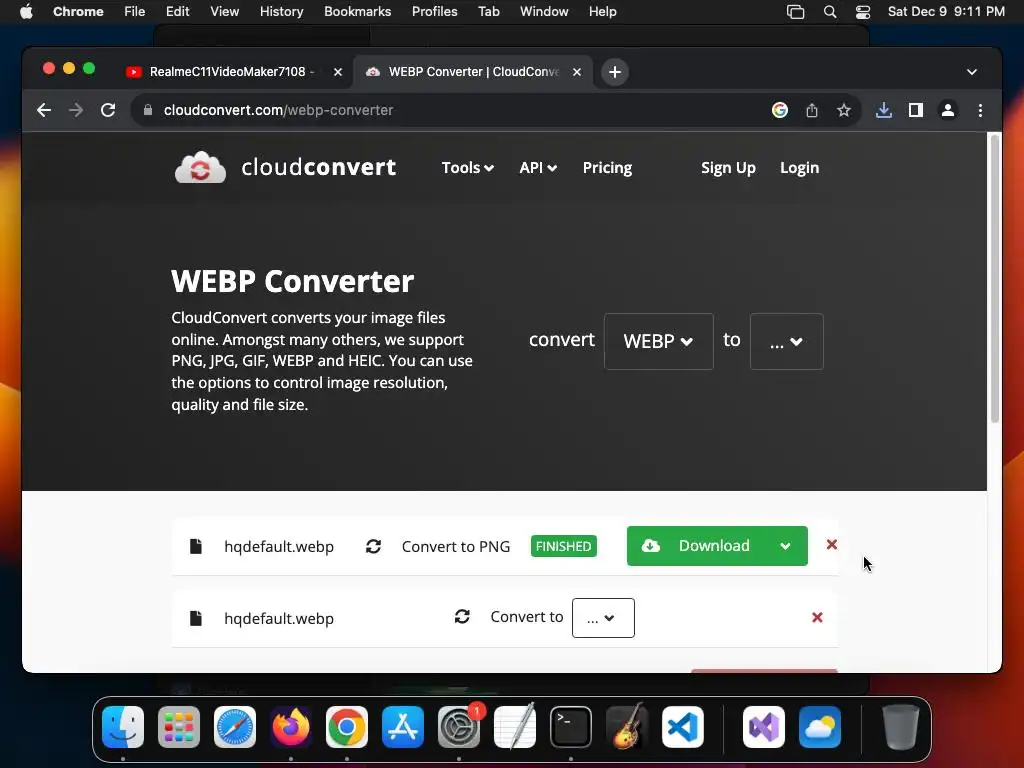Open the Profiles menu

tap(434, 12)
